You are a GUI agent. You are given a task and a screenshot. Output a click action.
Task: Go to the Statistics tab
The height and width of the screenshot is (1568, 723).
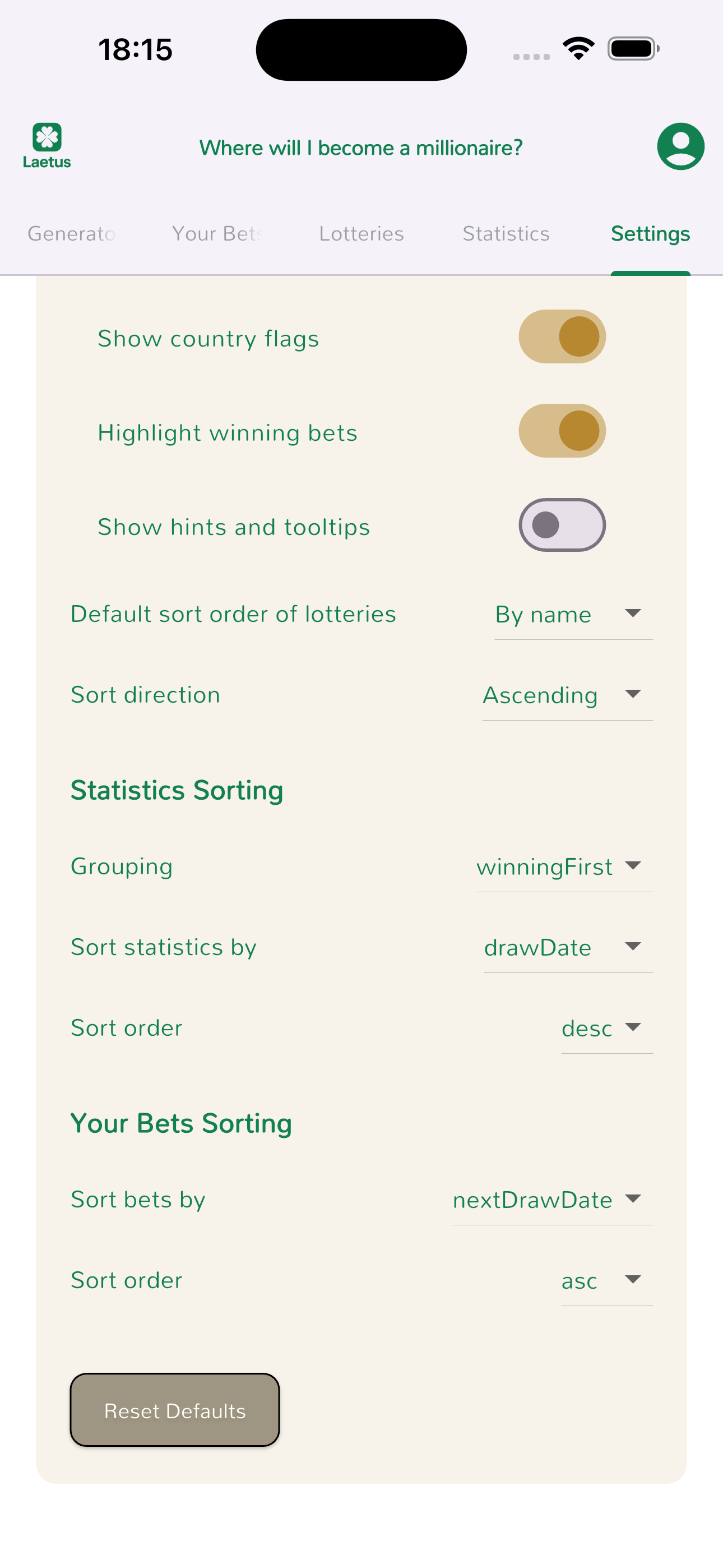pos(506,234)
